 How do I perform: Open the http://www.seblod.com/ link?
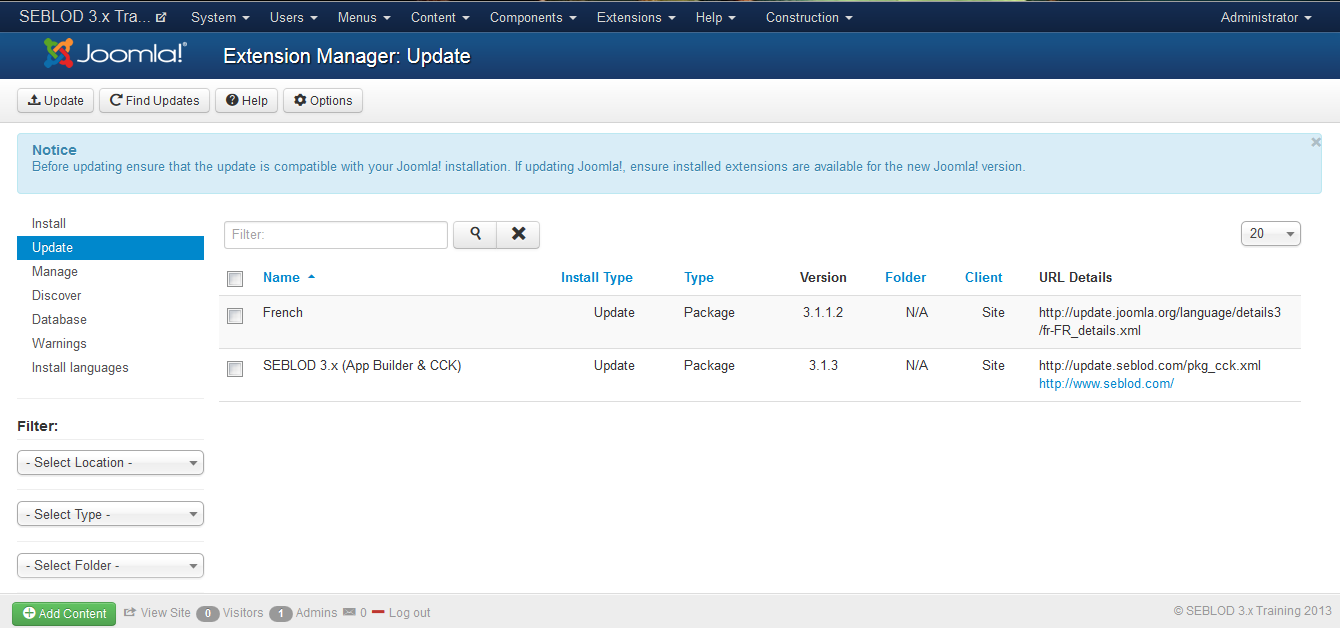(x=1106, y=383)
